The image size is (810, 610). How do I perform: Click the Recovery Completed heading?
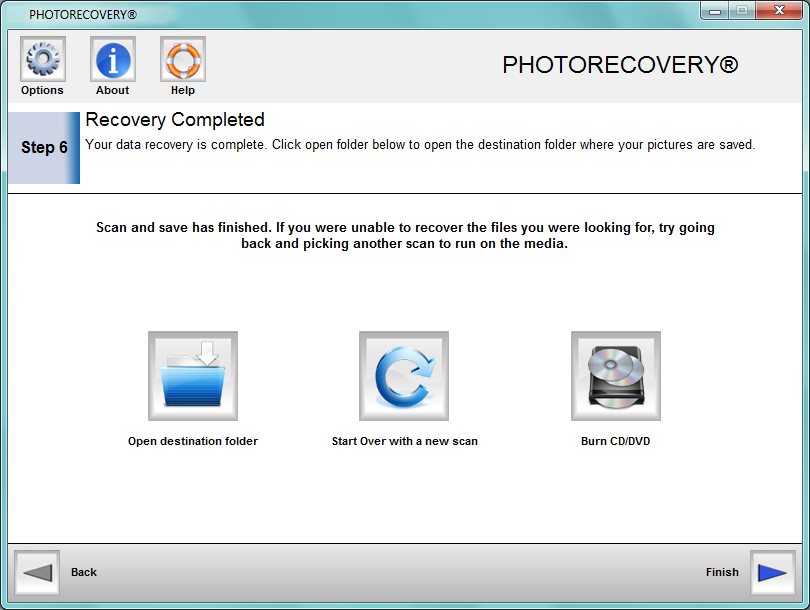point(175,120)
